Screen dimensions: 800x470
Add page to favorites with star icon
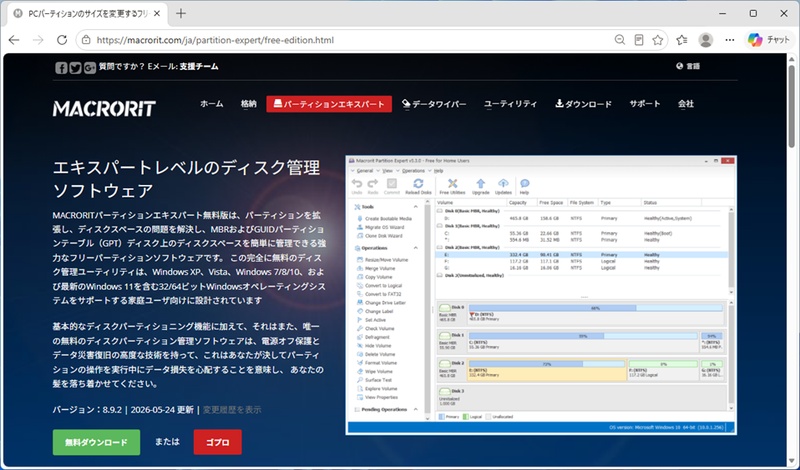(658, 40)
